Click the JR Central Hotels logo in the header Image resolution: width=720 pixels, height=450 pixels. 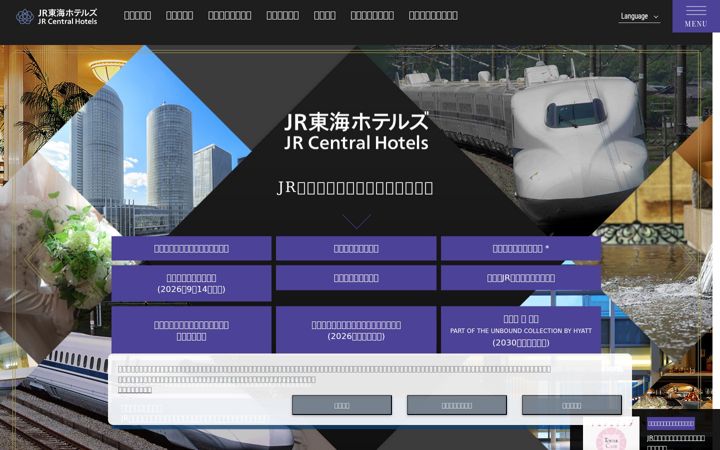(56, 17)
